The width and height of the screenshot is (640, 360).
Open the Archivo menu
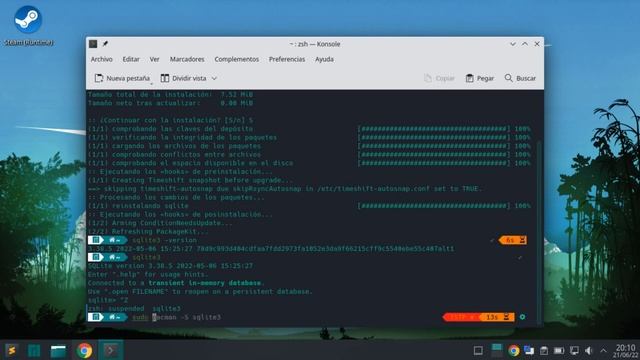tap(102, 59)
